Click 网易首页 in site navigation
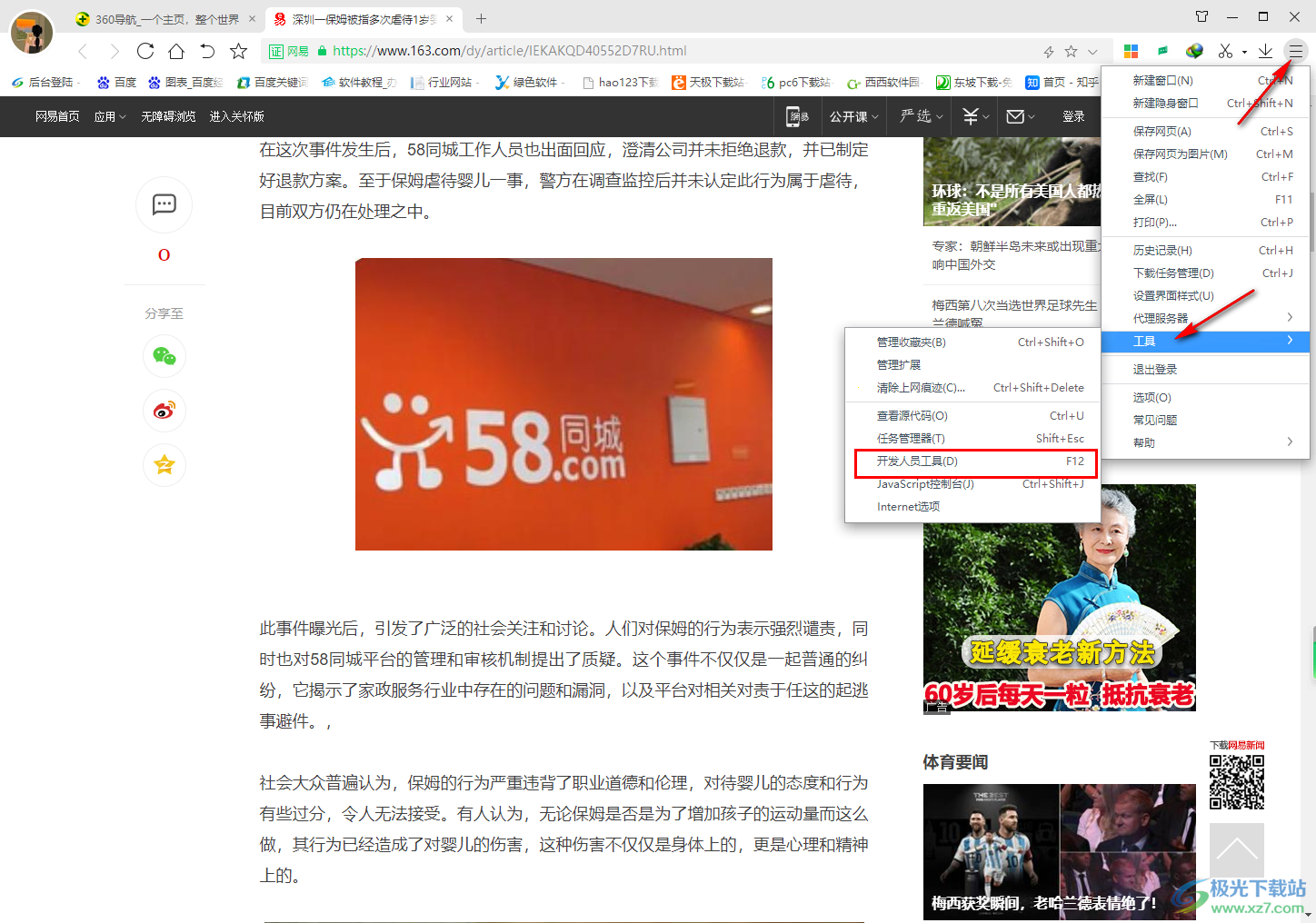This screenshot has width=1316, height=923. coord(57,116)
